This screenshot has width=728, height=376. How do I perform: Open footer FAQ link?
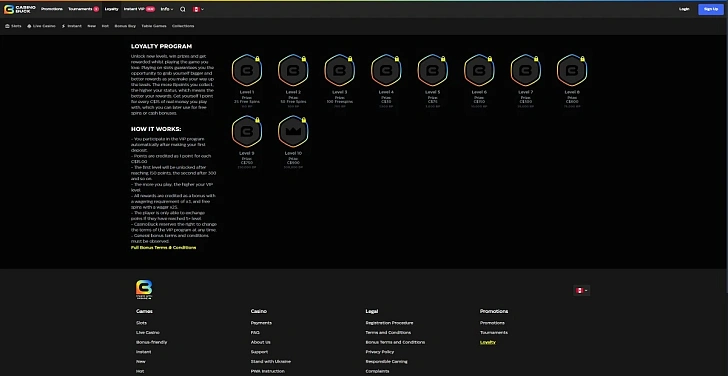255,333
